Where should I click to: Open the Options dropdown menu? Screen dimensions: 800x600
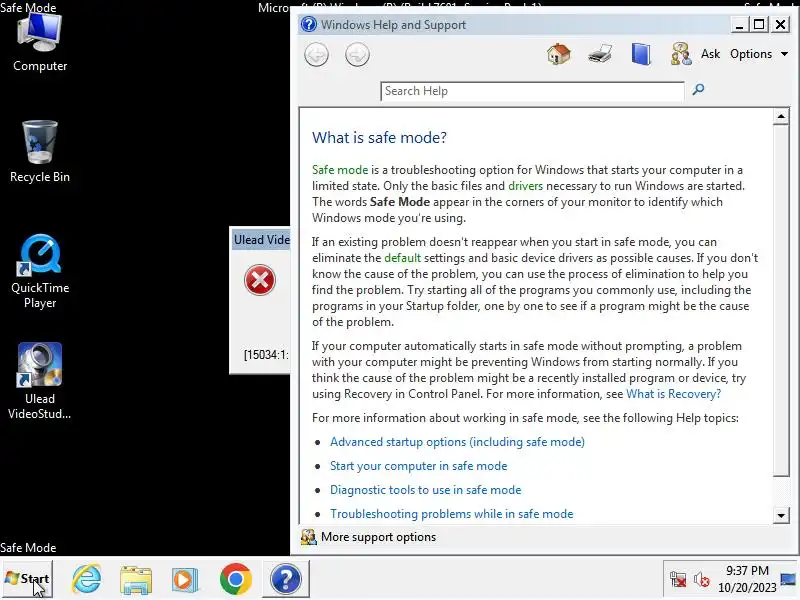click(x=759, y=54)
